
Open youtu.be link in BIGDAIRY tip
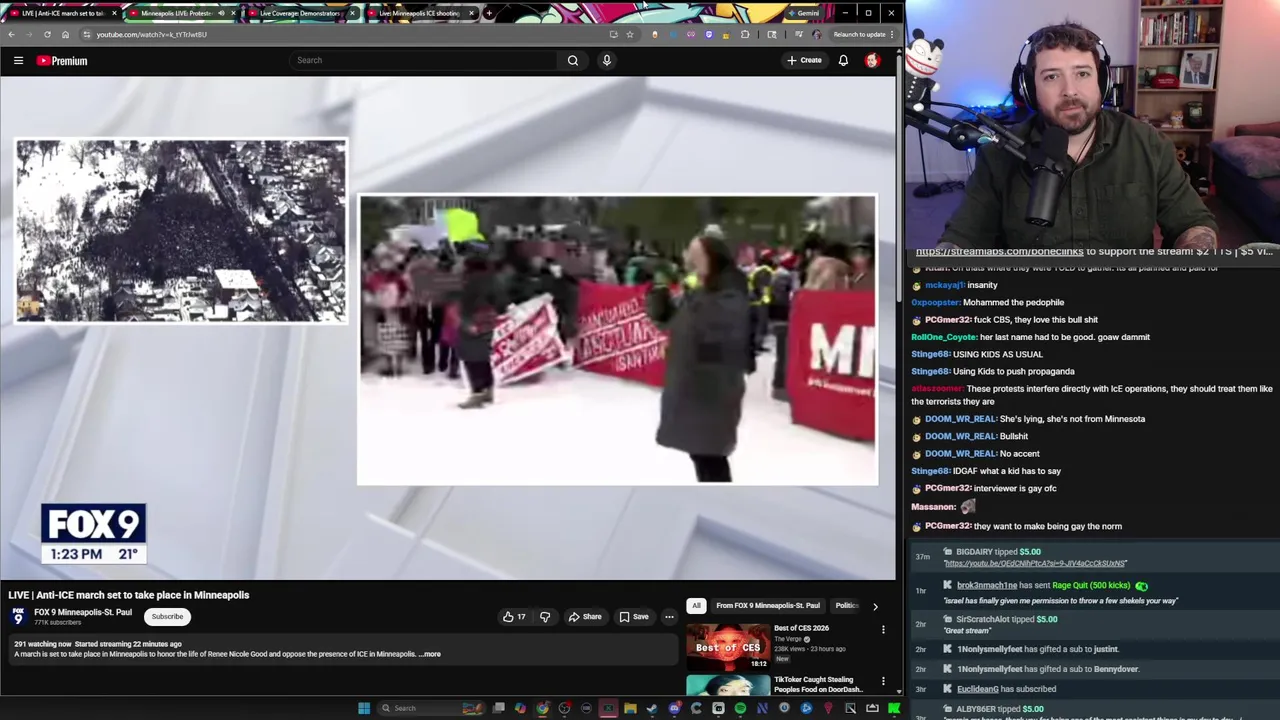[1035, 564]
